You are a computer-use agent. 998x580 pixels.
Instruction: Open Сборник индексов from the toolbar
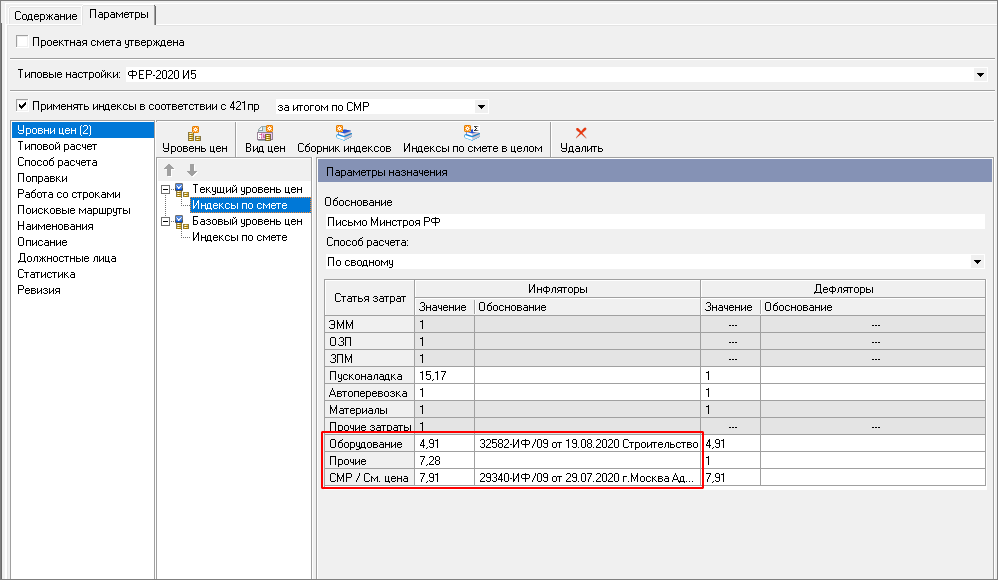[343, 132]
